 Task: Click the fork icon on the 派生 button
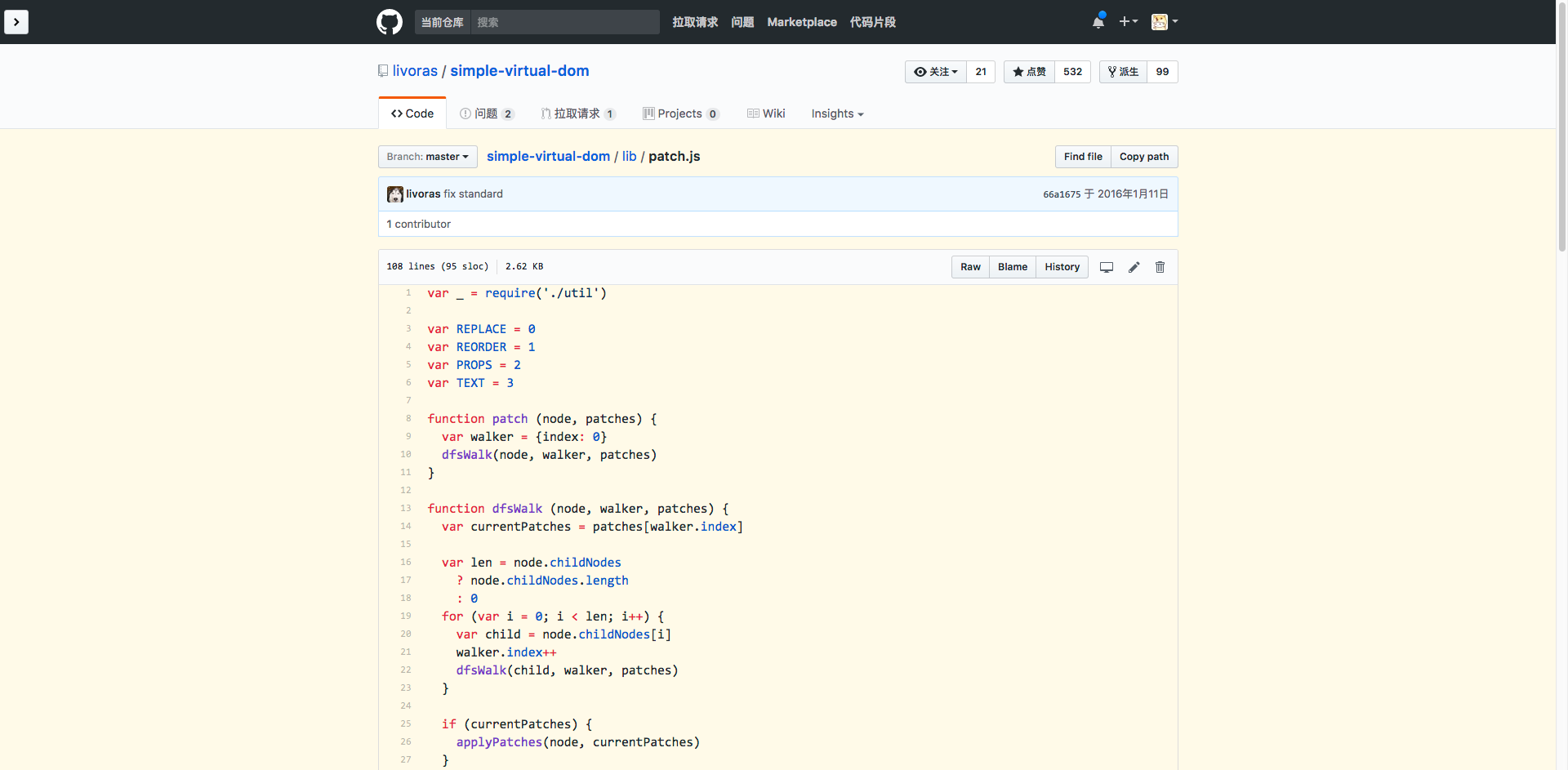click(x=1112, y=72)
